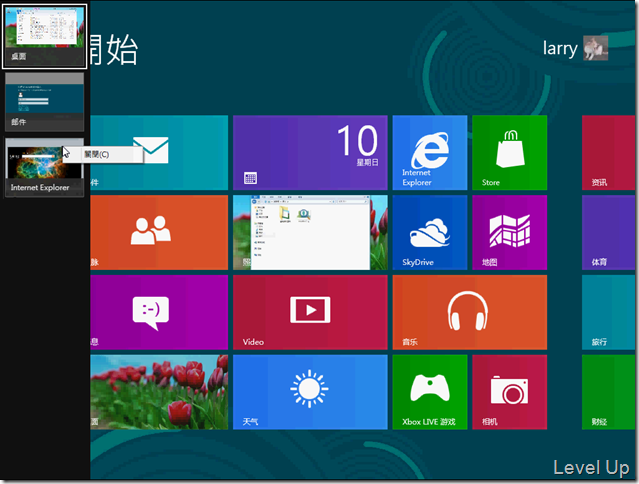Open the SkyDrive tile
The height and width of the screenshot is (484, 639).
[430, 232]
